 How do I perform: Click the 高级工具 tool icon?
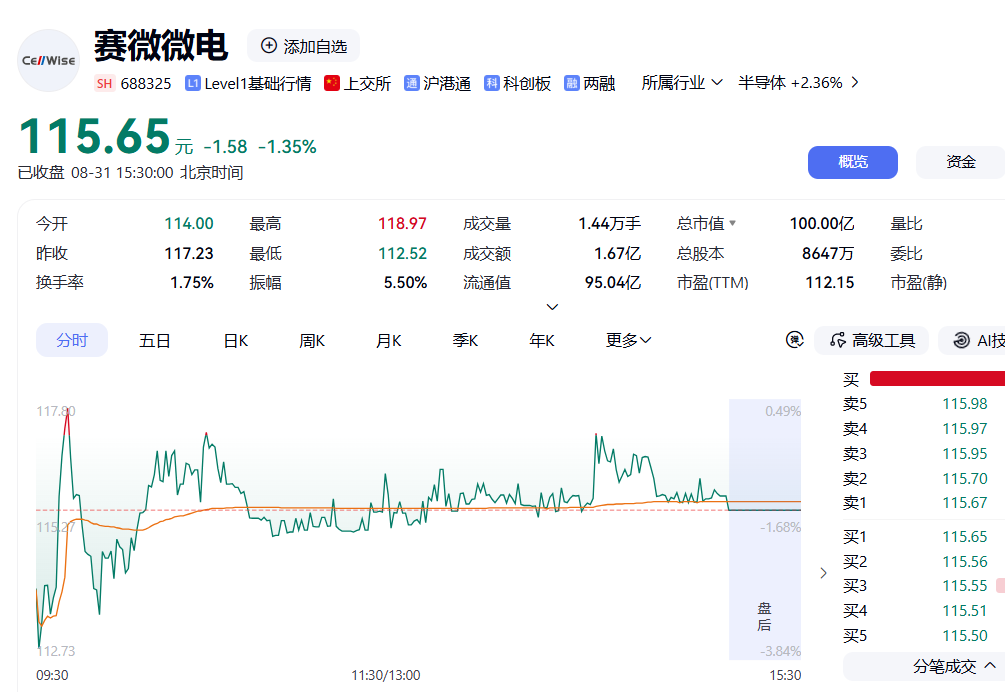tap(838, 340)
